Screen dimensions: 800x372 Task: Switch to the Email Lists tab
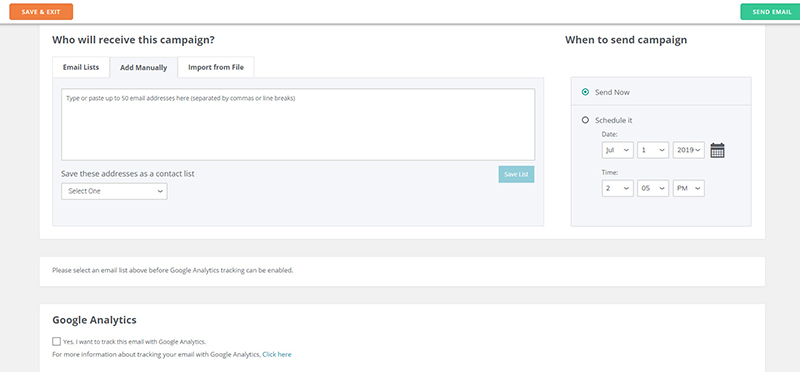coord(81,67)
